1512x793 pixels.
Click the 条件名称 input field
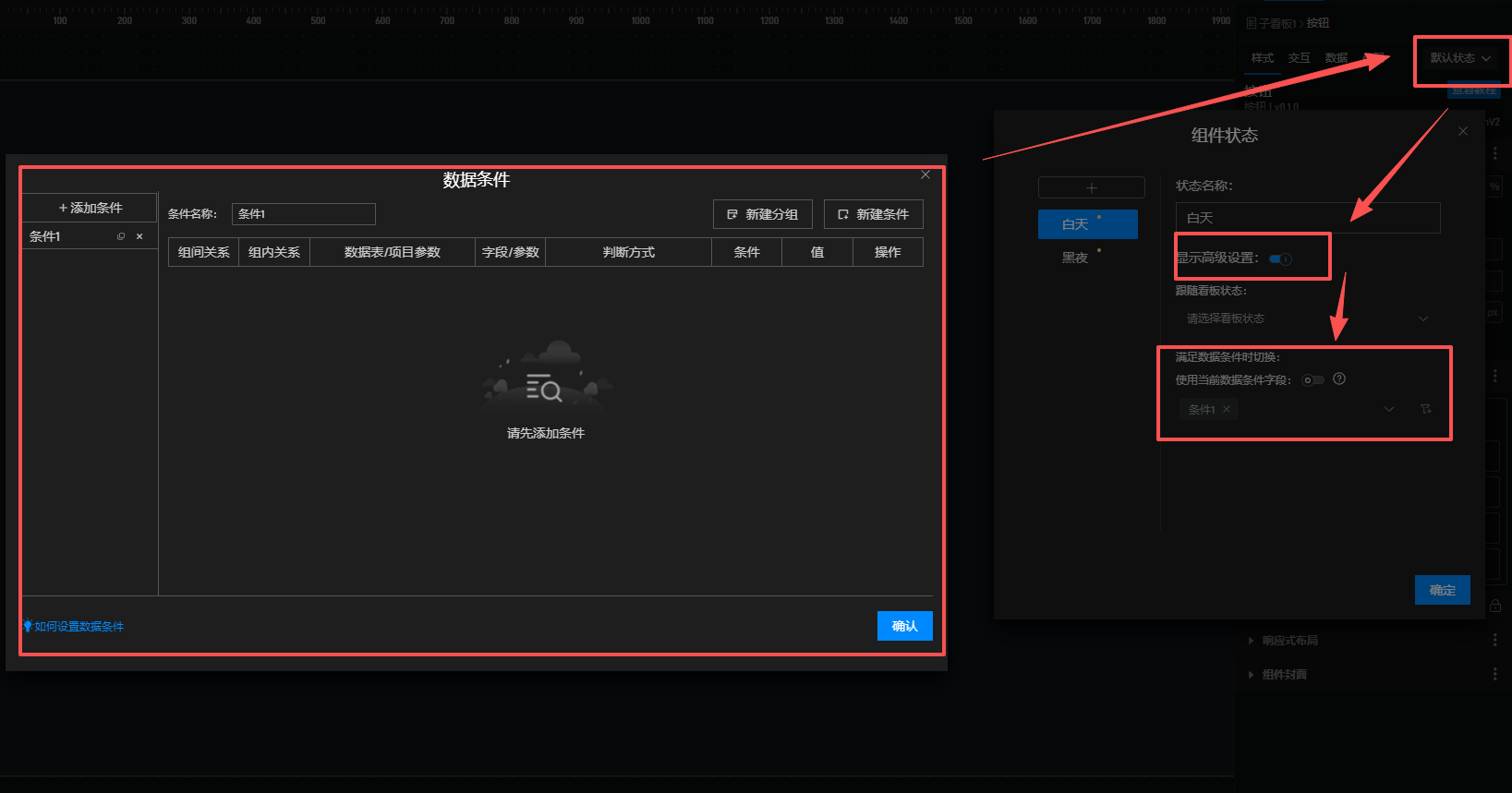click(x=303, y=214)
